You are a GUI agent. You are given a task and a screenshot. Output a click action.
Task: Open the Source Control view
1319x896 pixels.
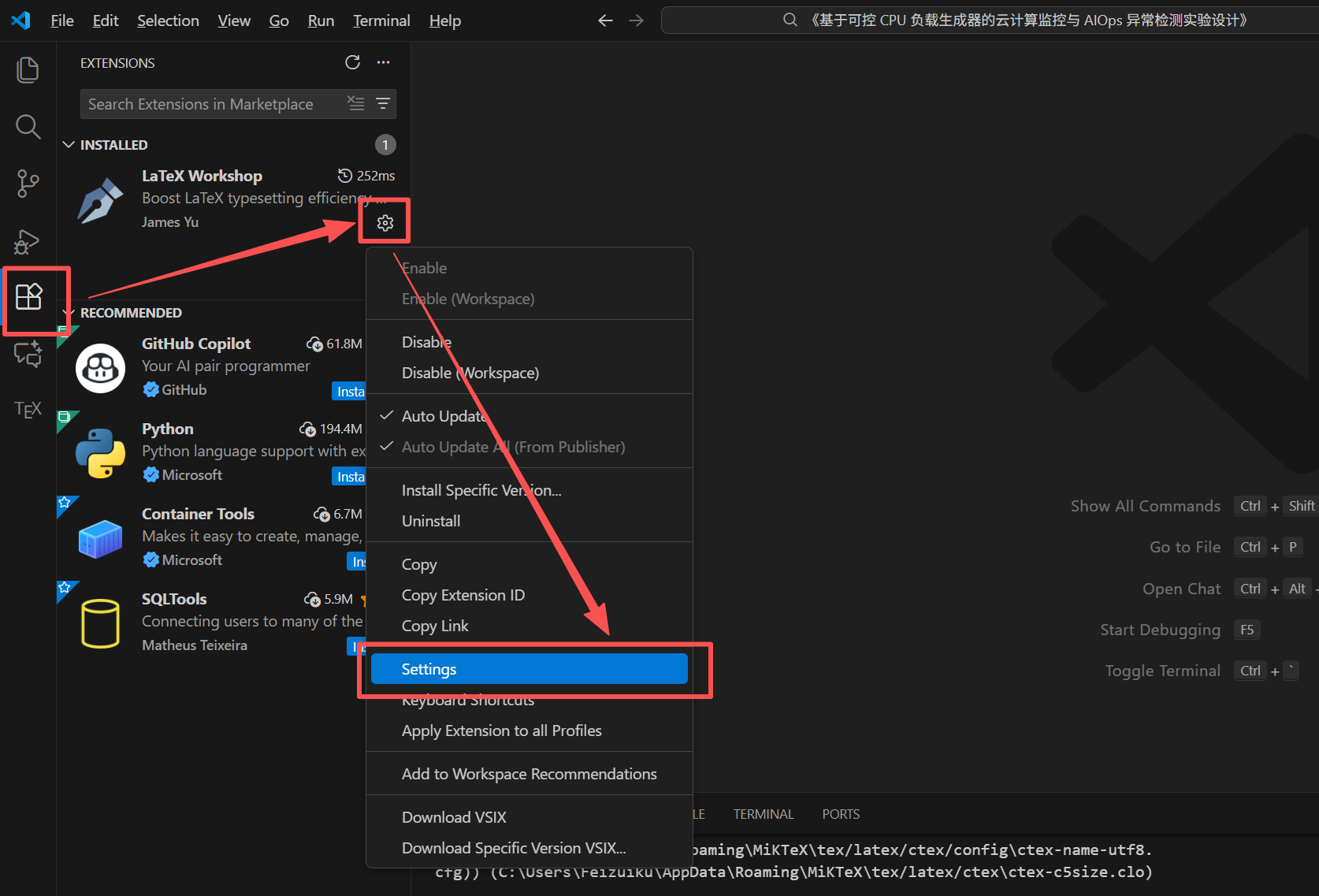pyautogui.click(x=28, y=184)
